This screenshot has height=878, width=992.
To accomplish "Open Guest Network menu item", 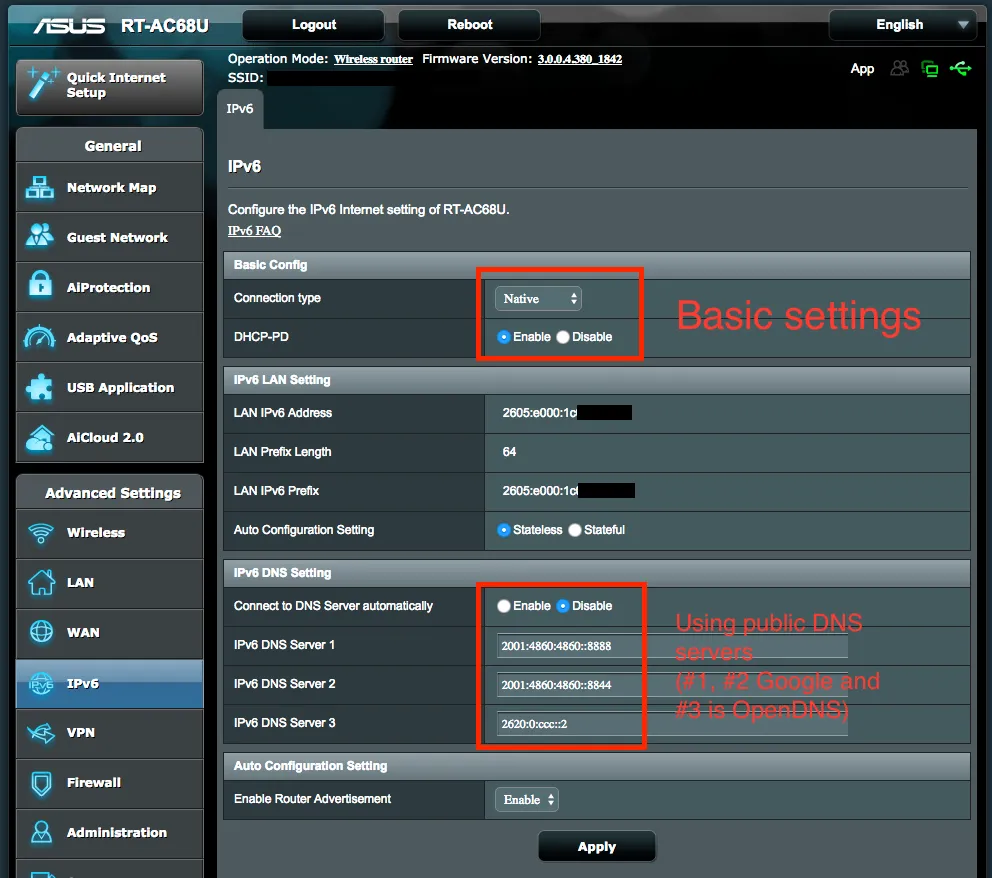I will pyautogui.click(x=109, y=237).
